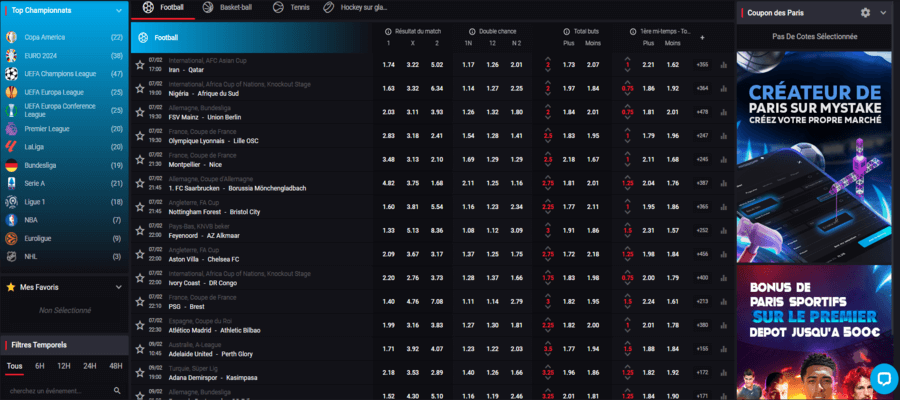Pick odds 8.36 for AZ Alkmaar win

pos(437,230)
